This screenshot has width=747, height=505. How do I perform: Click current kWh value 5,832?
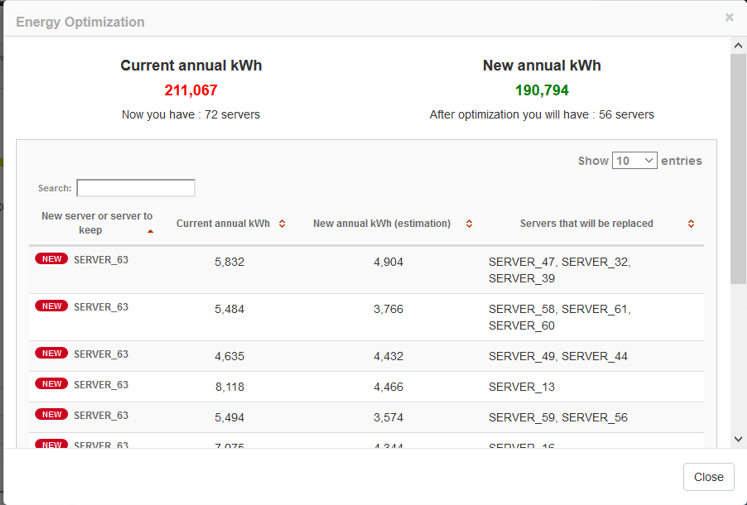229,262
